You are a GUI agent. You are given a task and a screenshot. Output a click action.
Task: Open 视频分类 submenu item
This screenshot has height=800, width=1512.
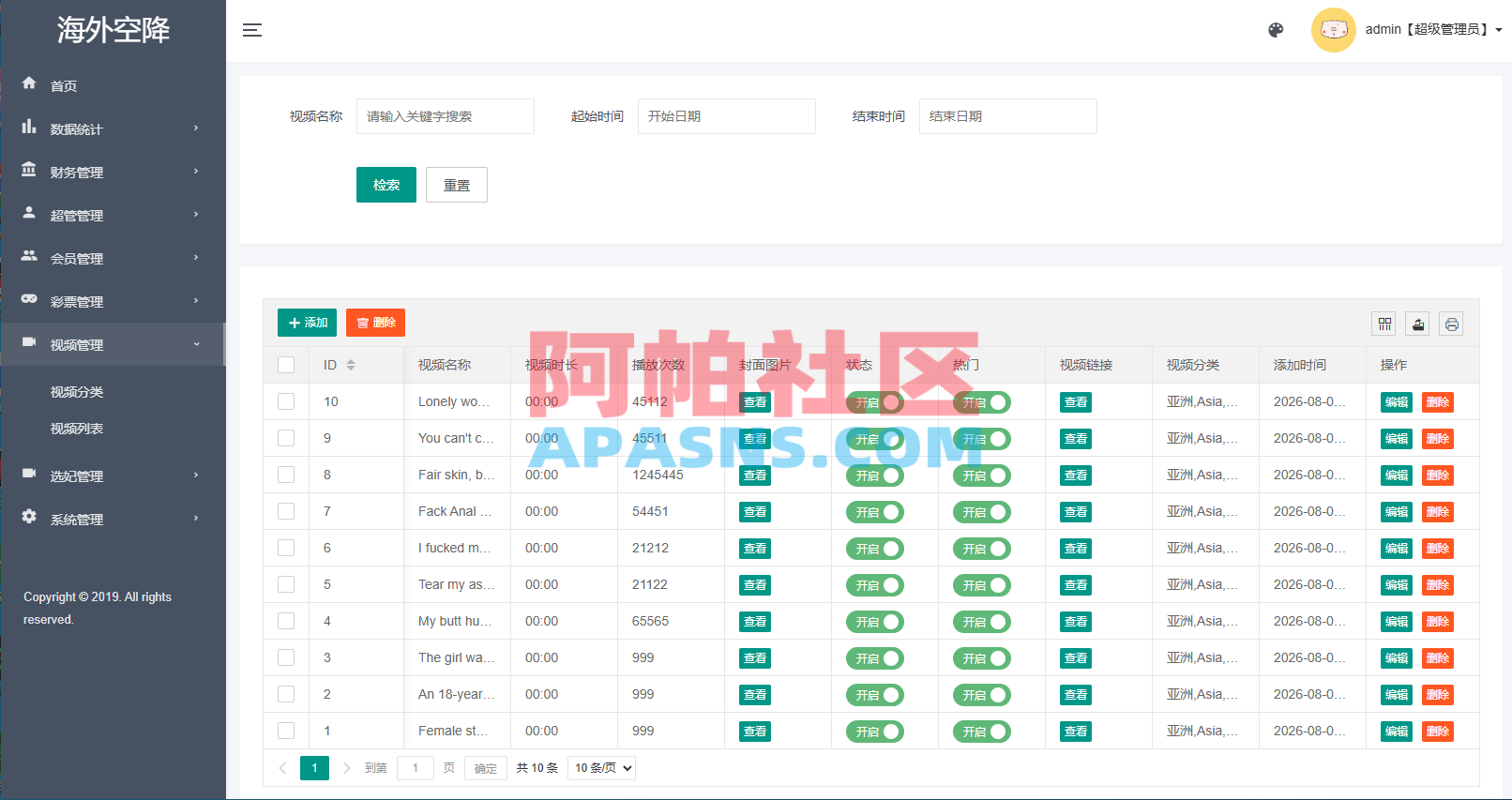[x=77, y=392]
